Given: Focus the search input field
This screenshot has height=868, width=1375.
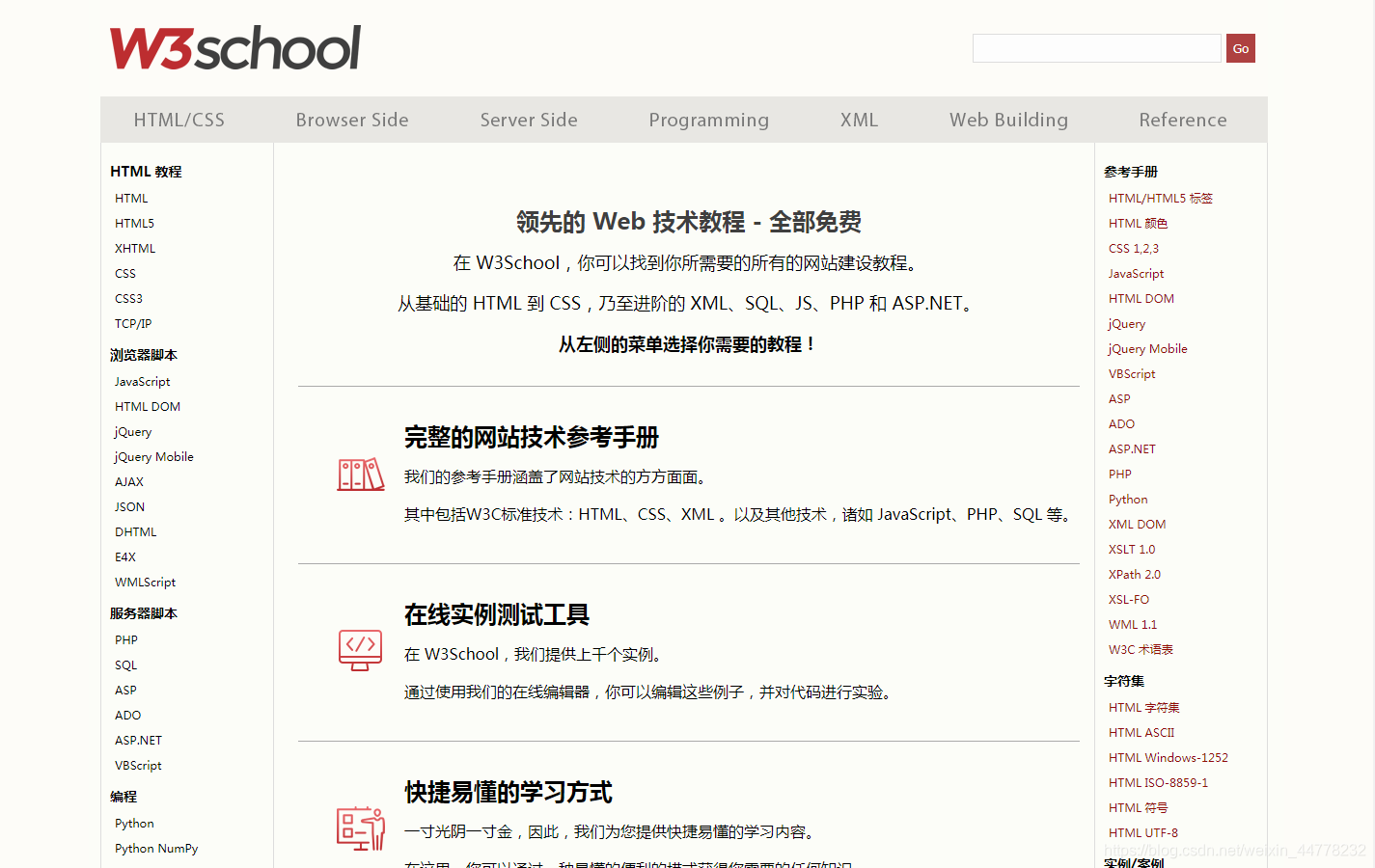Looking at the screenshot, I should 1097,48.
